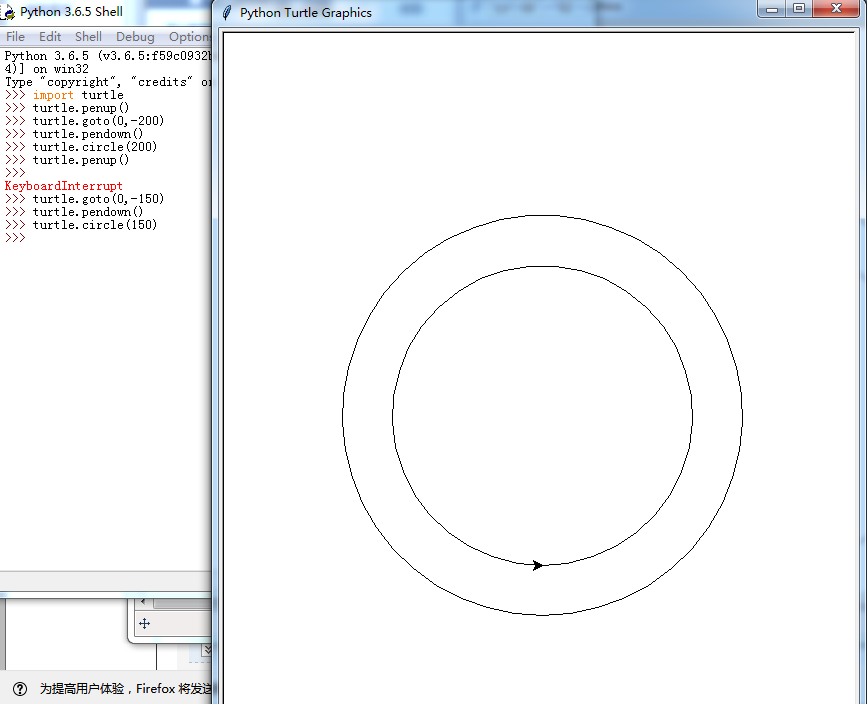Click the red KeyboardInterrupt text line
This screenshot has height=704, width=867.
tap(64, 186)
